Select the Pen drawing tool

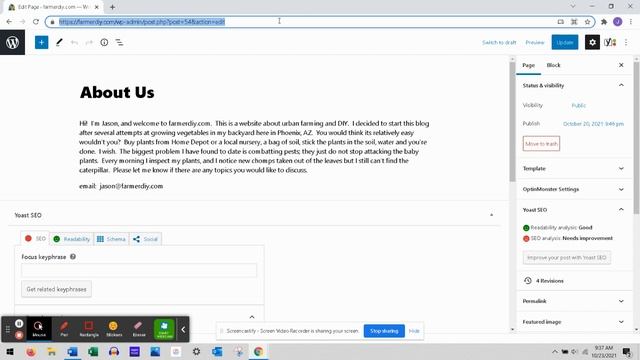64,329
